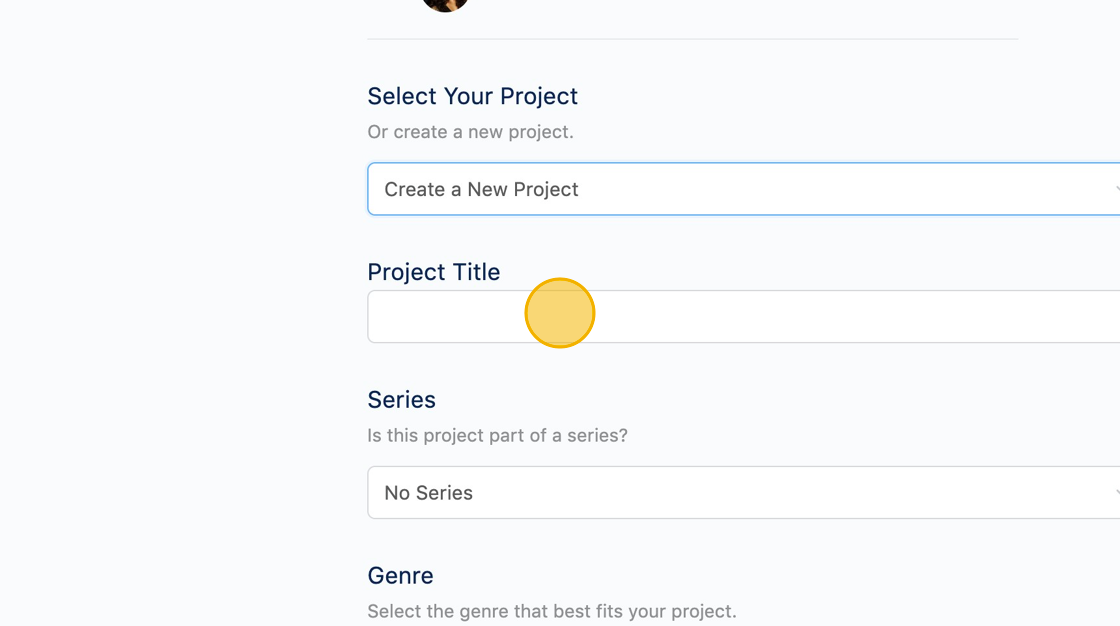Click 'Is this project part of a series?' text

coord(497,436)
